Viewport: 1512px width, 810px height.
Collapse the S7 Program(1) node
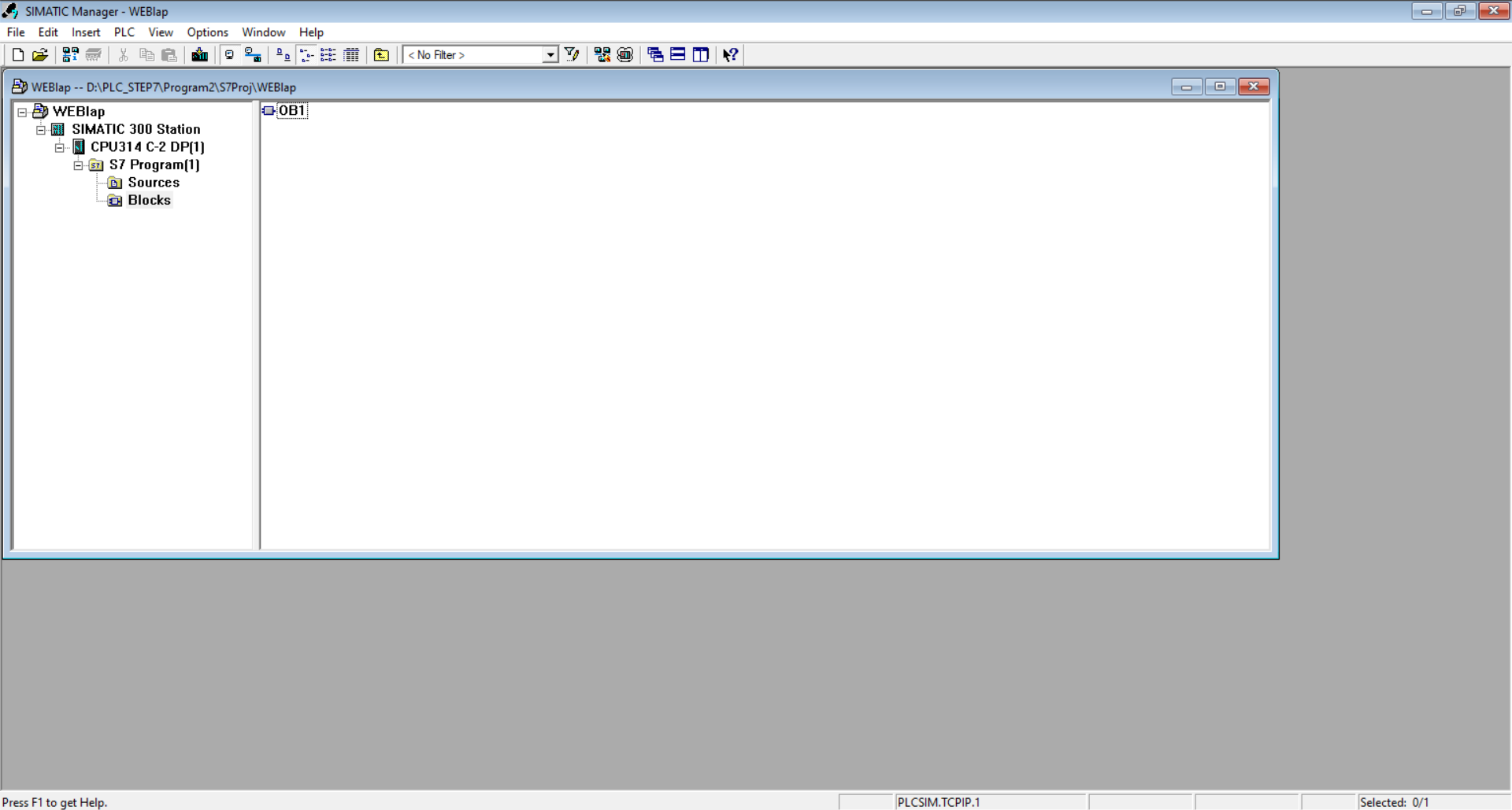(78, 165)
